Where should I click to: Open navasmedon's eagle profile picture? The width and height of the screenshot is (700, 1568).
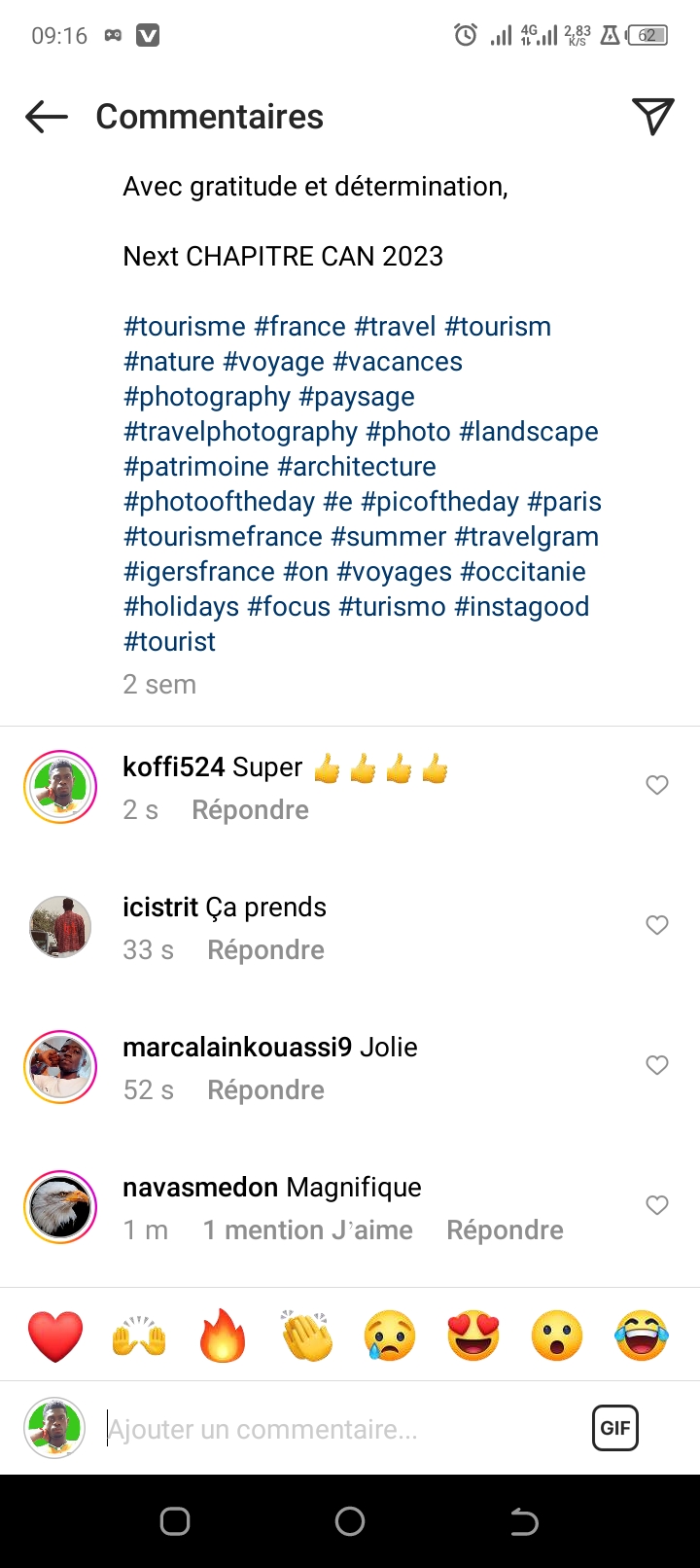pyautogui.click(x=60, y=1207)
